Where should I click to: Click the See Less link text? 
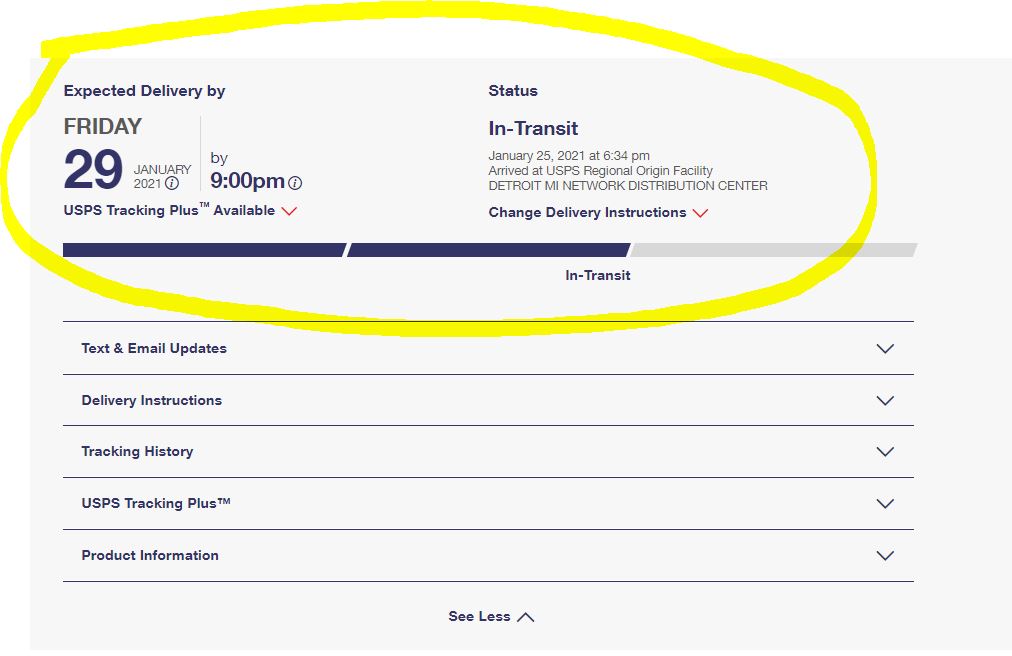point(479,617)
